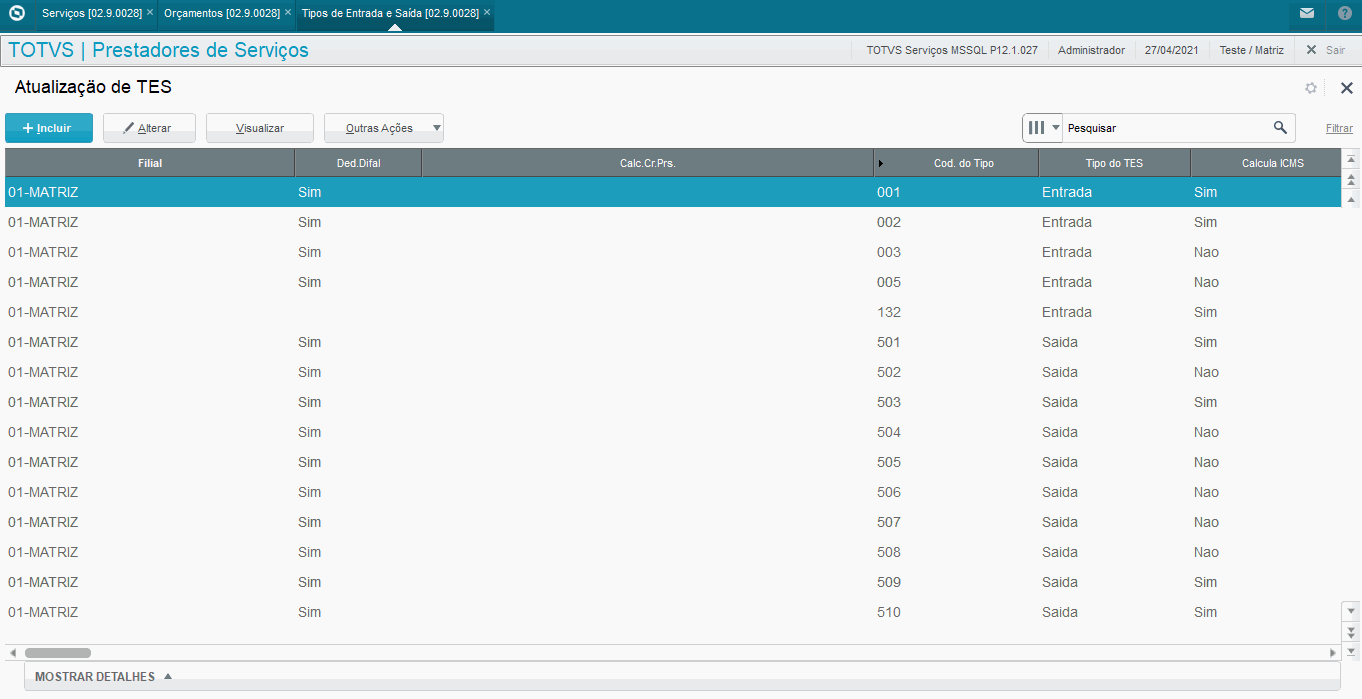Page down double-arrow in grid scrollbar
The width and height of the screenshot is (1362, 699).
coord(1351,632)
